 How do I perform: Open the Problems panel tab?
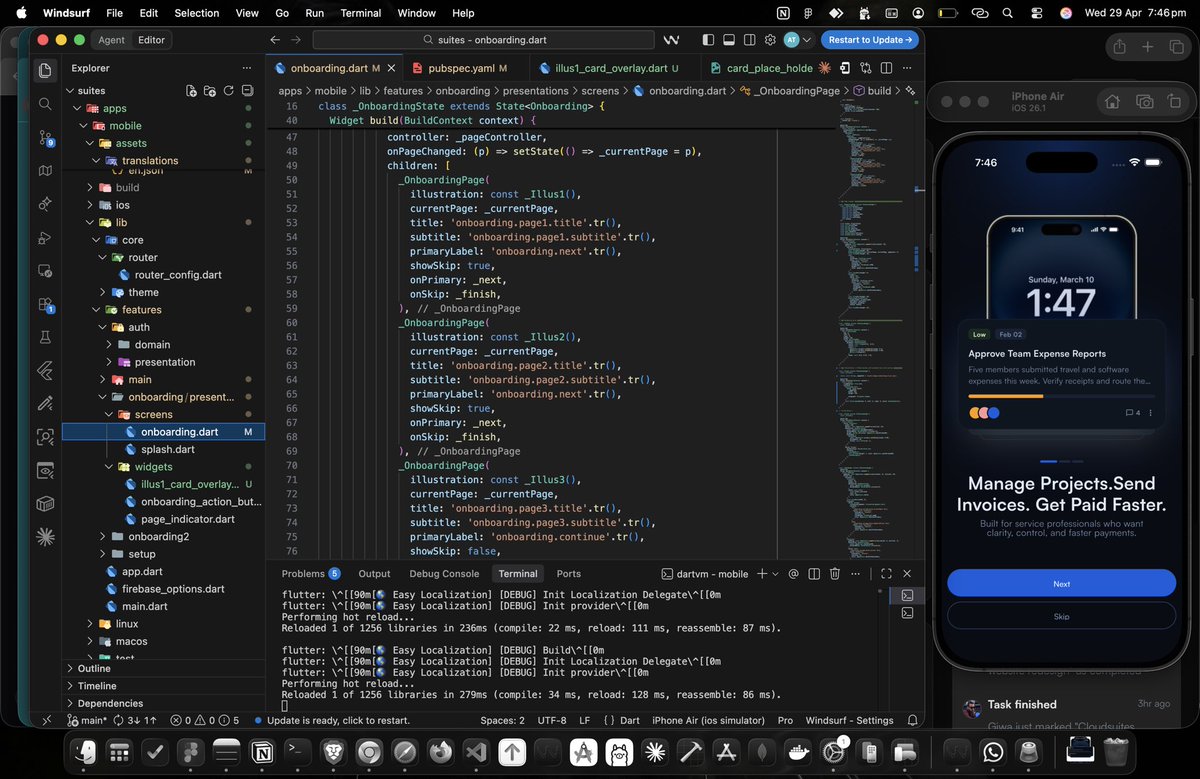tap(310, 574)
